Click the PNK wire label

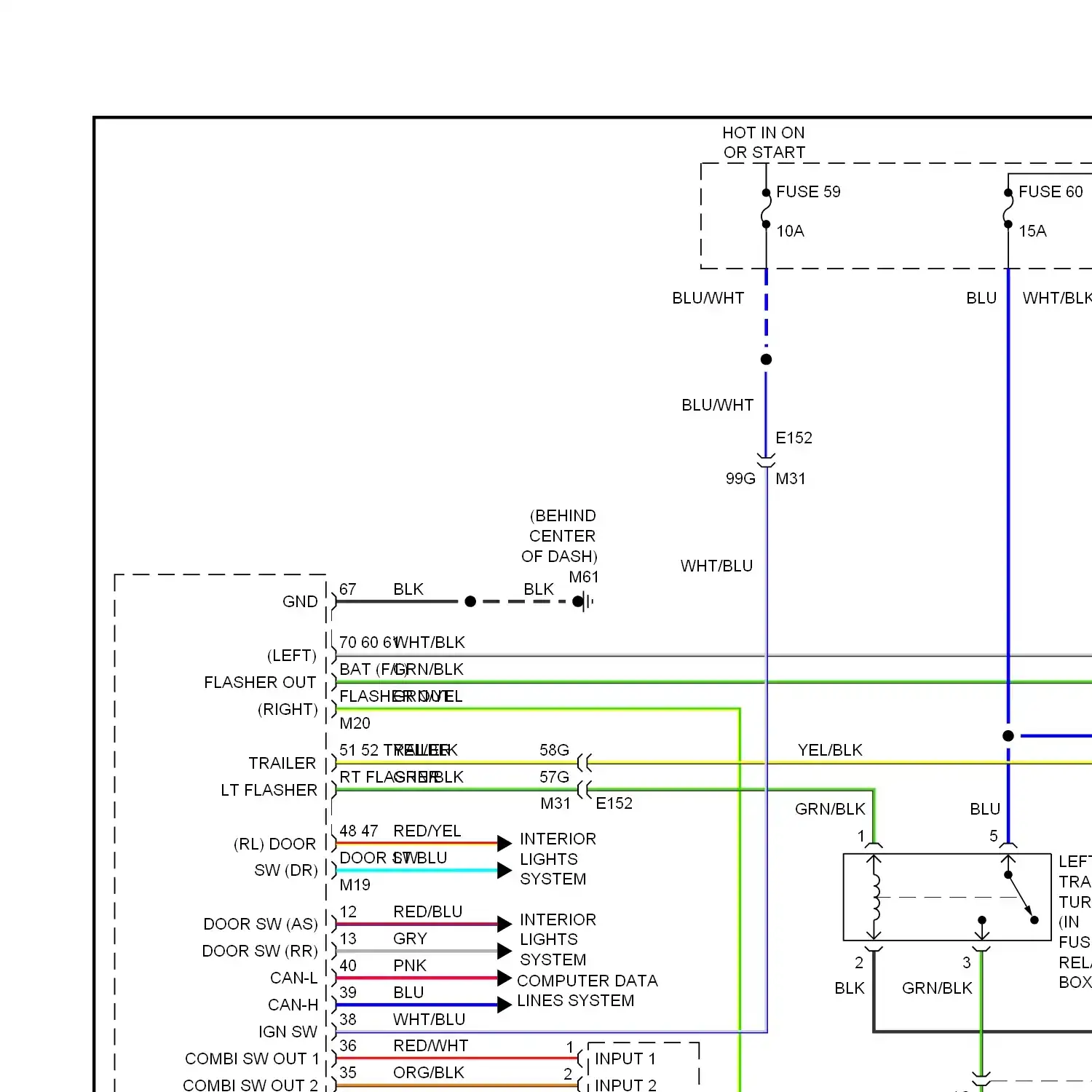point(410,965)
